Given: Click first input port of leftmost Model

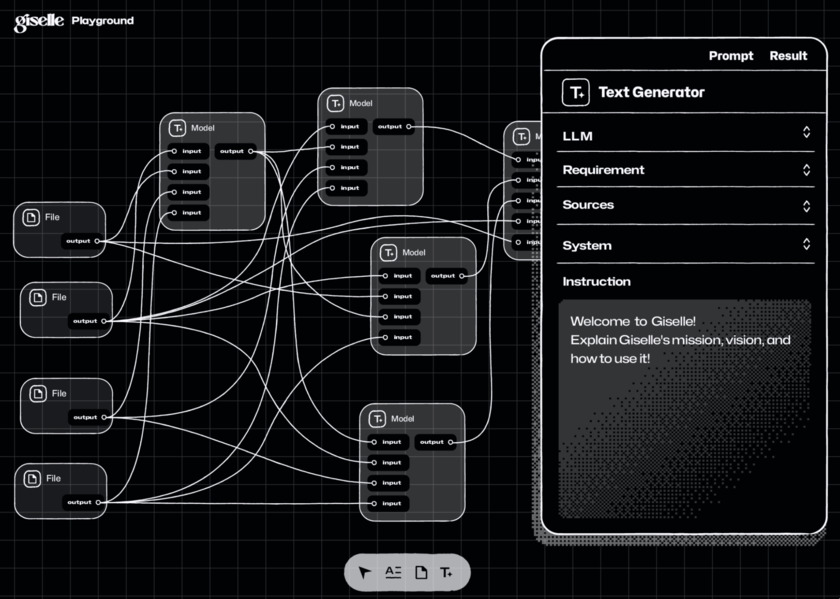Looking at the screenshot, I should 174,151.
